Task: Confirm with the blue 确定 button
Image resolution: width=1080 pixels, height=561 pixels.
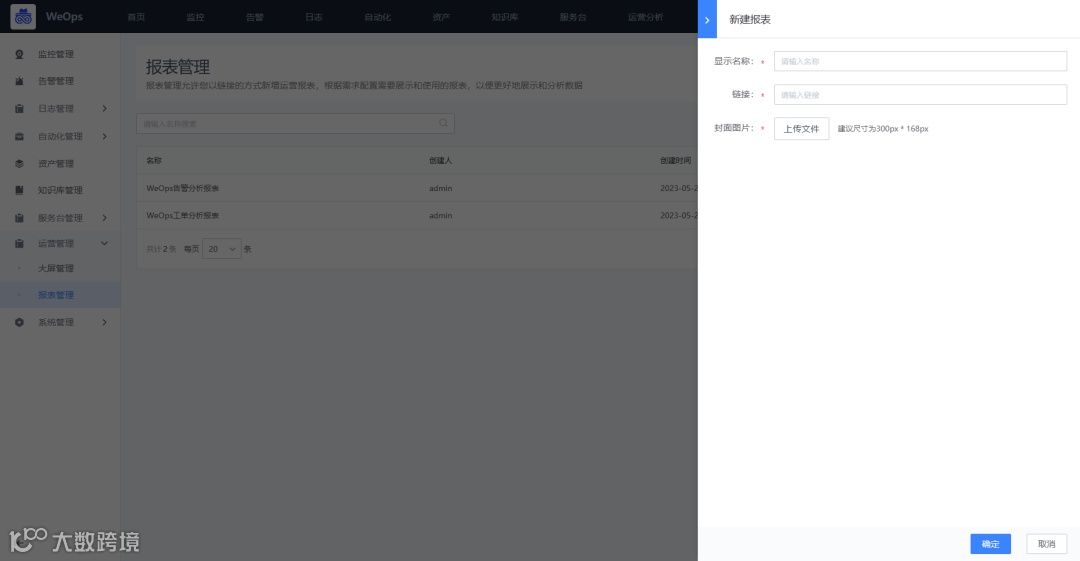Action: click(990, 544)
